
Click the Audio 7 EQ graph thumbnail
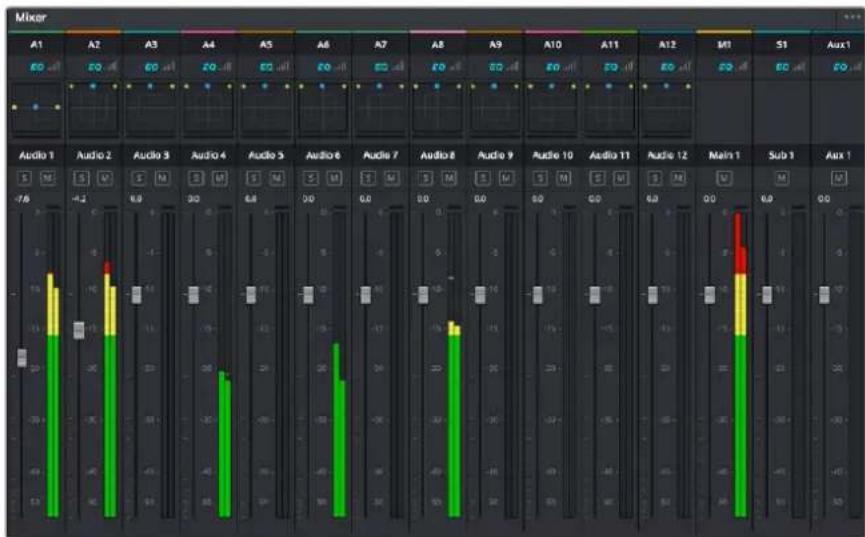381,109
